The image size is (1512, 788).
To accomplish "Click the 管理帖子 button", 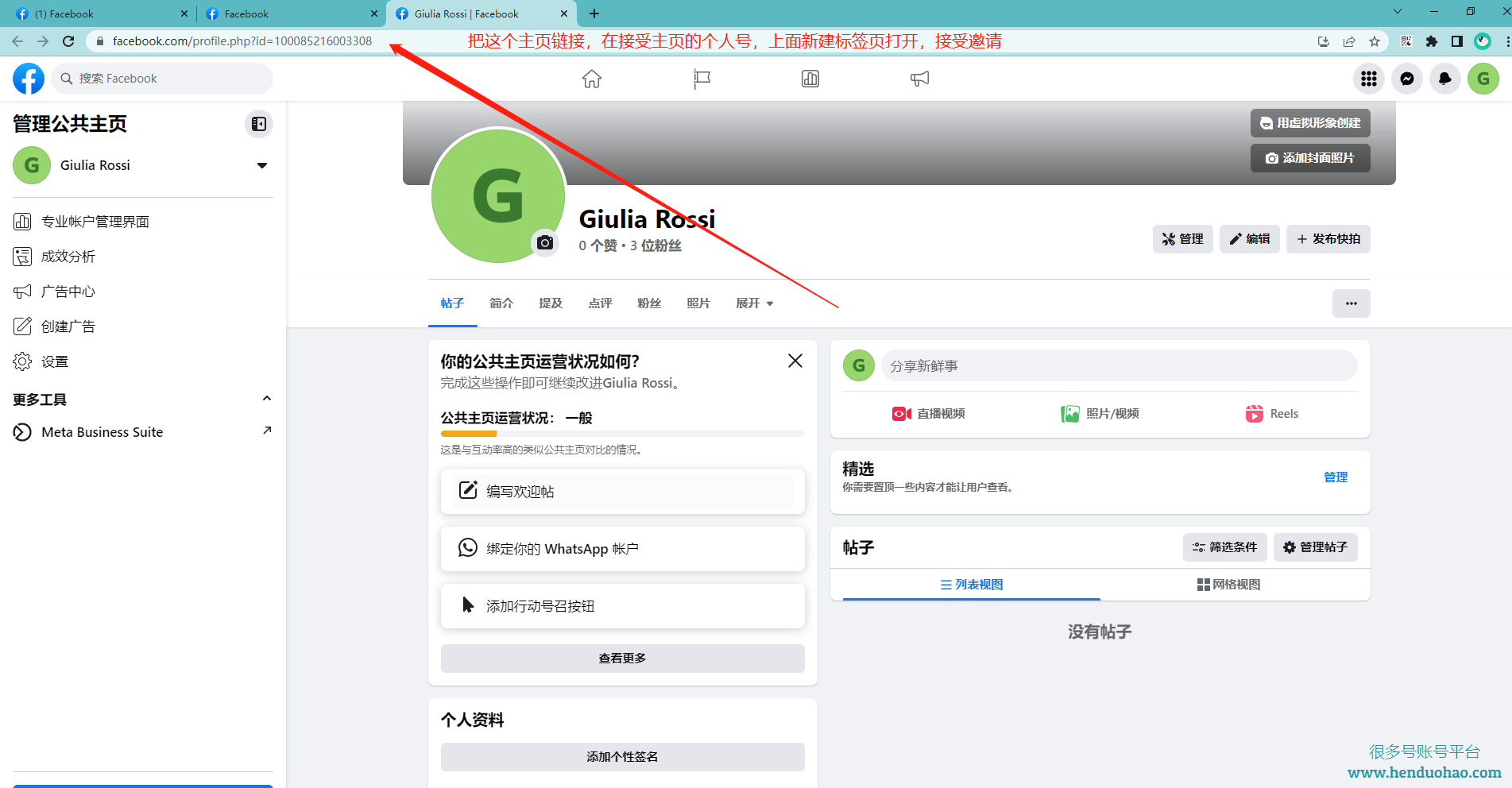I will point(1316,547).
